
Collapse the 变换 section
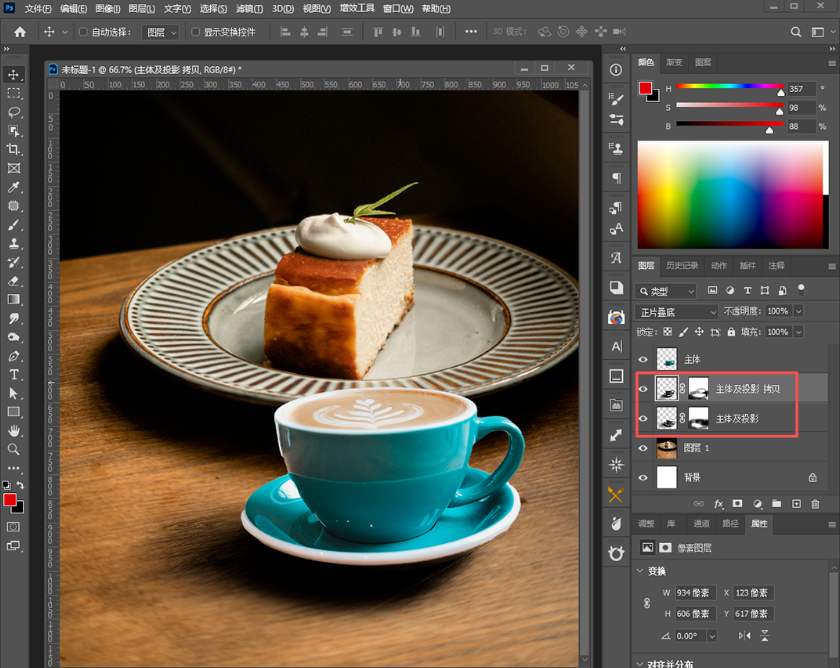point(640,571)
